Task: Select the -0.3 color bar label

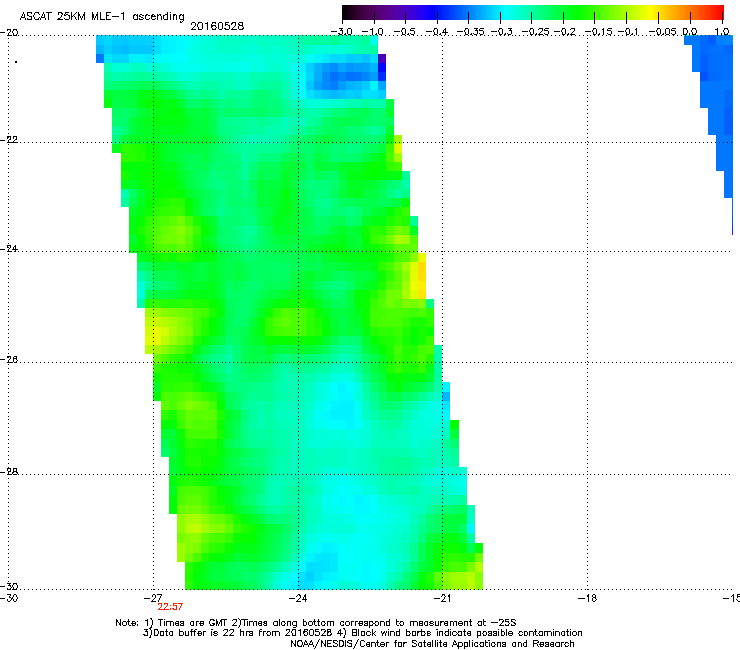Action: click(502, 32)
